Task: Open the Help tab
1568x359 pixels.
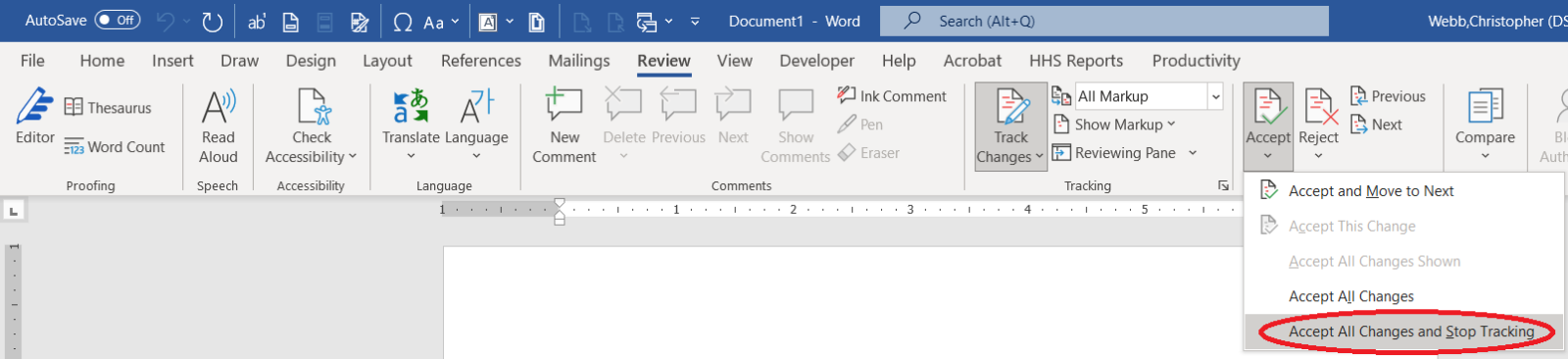Action: [x=899, y=61]
